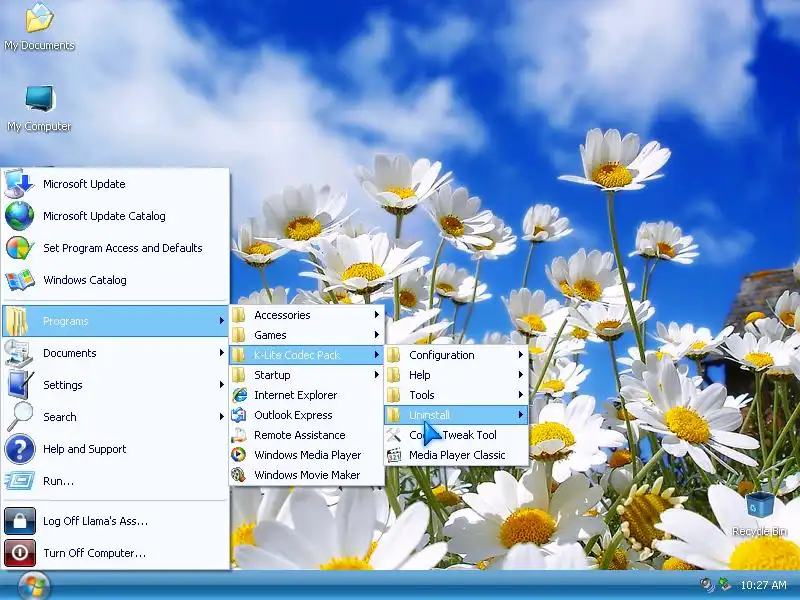Expand the Configuration submenu arrow
Screen dimensions: 800x600
(x=521, y=355)
